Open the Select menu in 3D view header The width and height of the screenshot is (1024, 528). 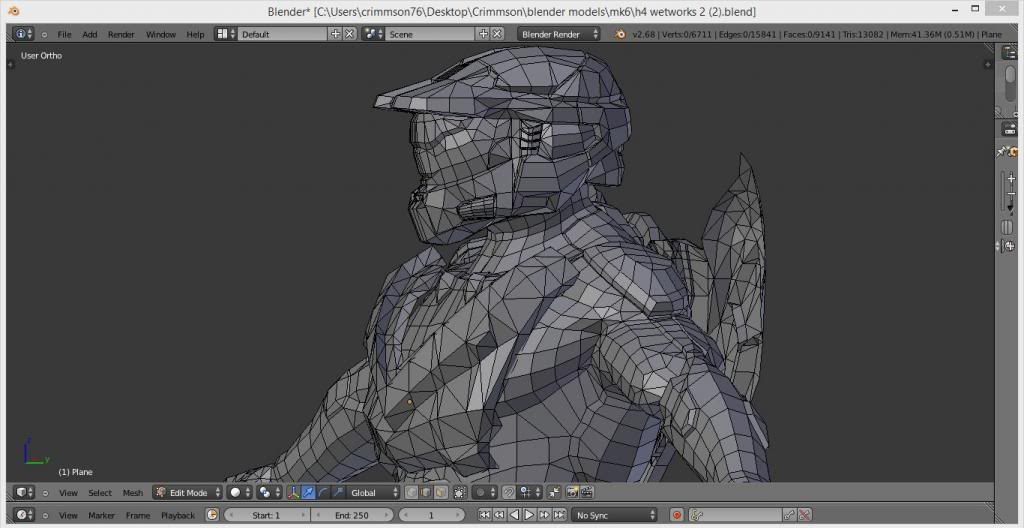(x=100, y=493)
